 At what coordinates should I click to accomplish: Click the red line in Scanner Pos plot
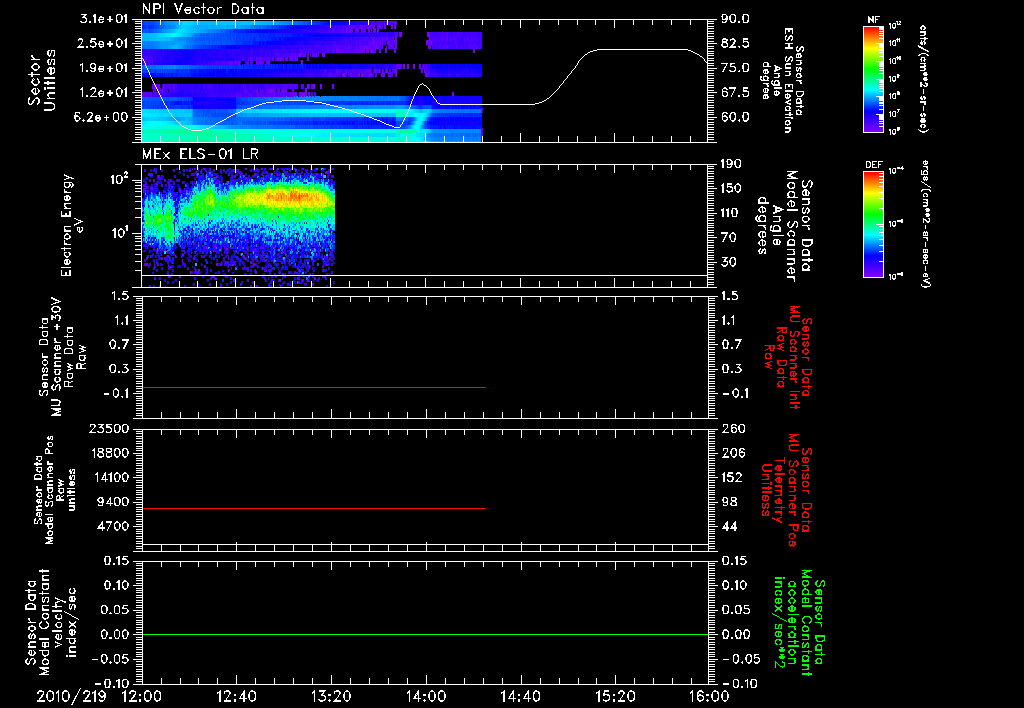click(x=313, y=508)
